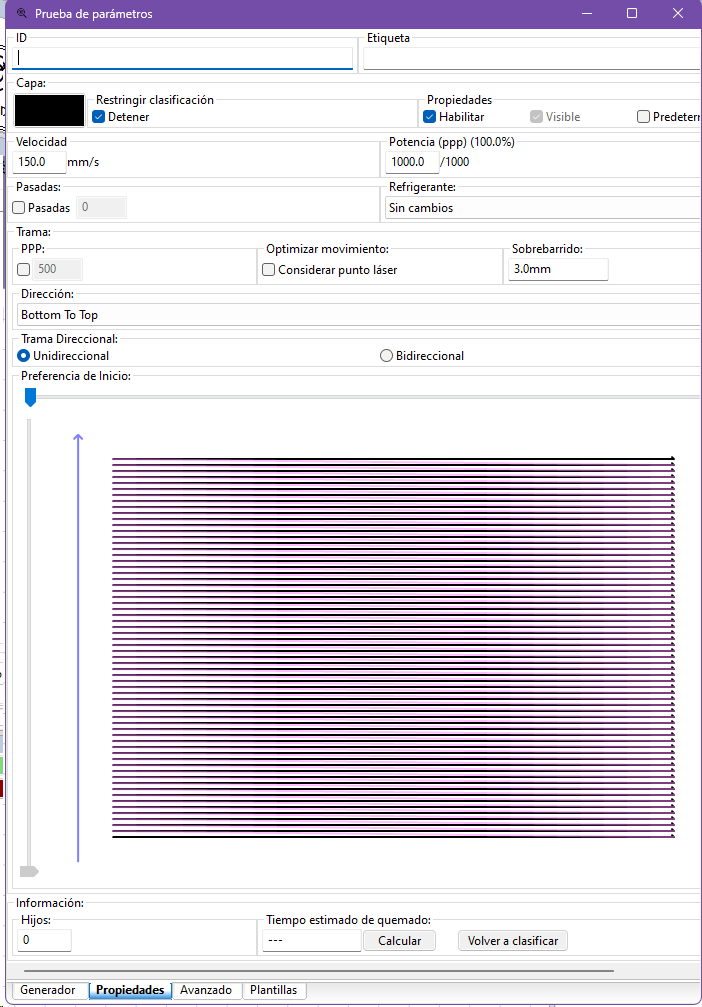The width and height of the screenshot is (702, 1007).
Task: Click the Tiempo estimado de quemado field
Action: coord(312,940)
